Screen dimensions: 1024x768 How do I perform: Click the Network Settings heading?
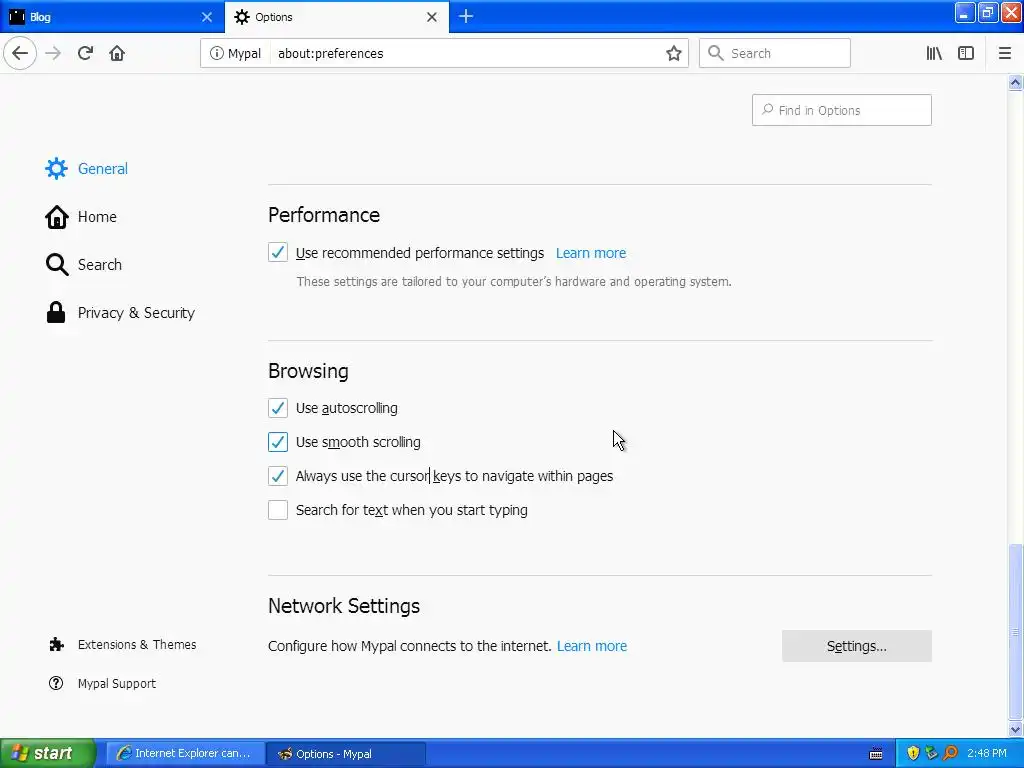344,606
